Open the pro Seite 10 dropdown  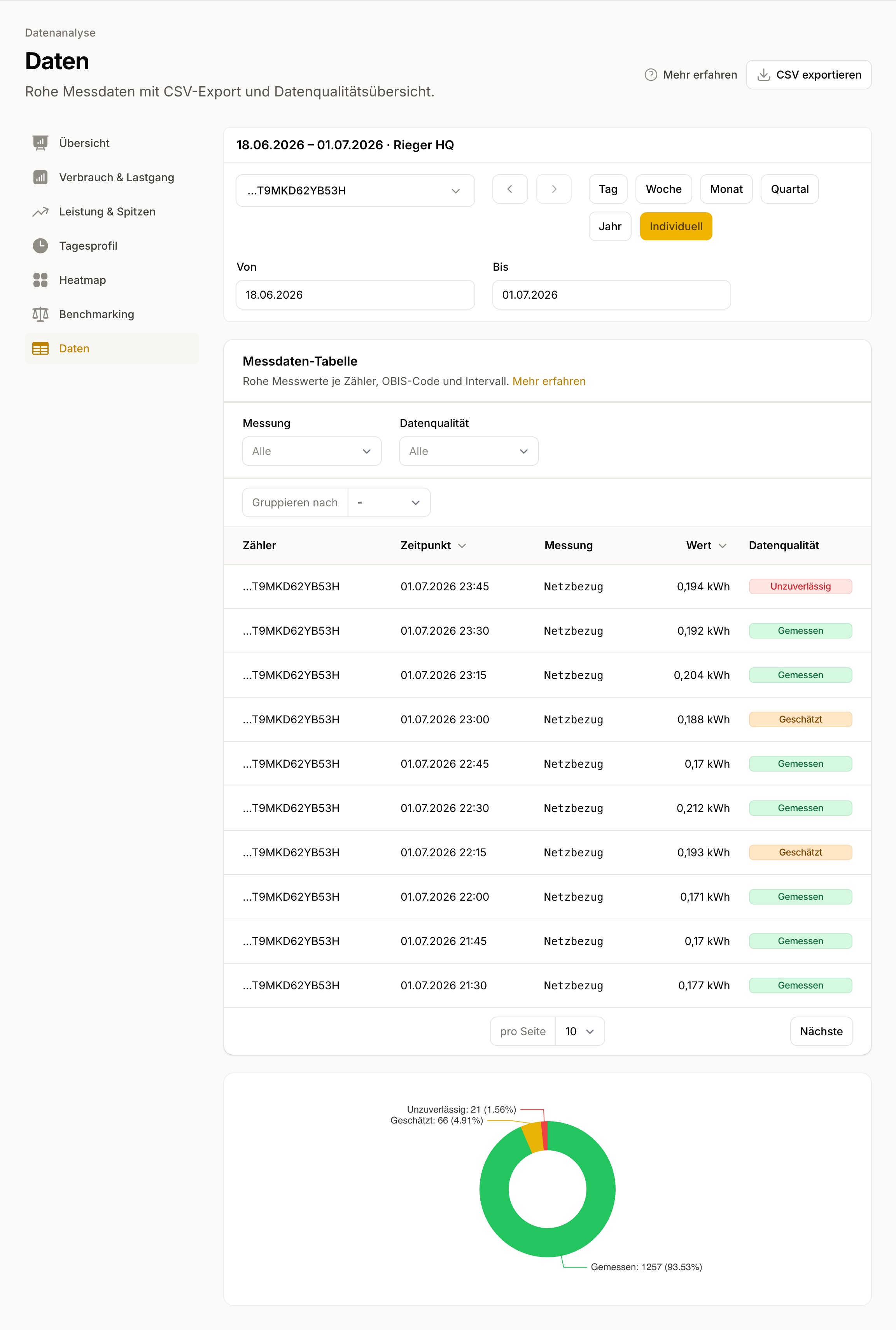579,1031
